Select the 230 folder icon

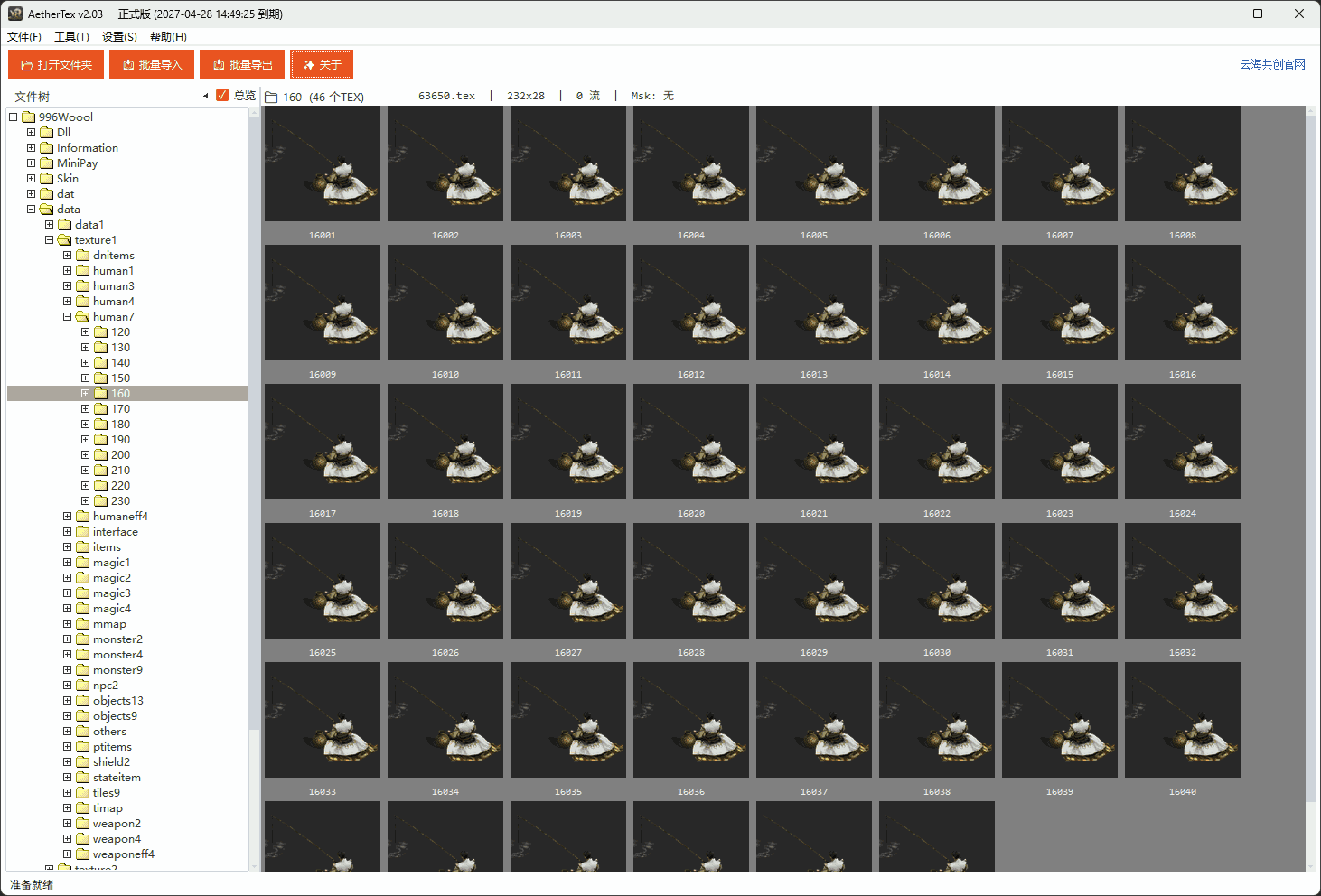(100, 500)
